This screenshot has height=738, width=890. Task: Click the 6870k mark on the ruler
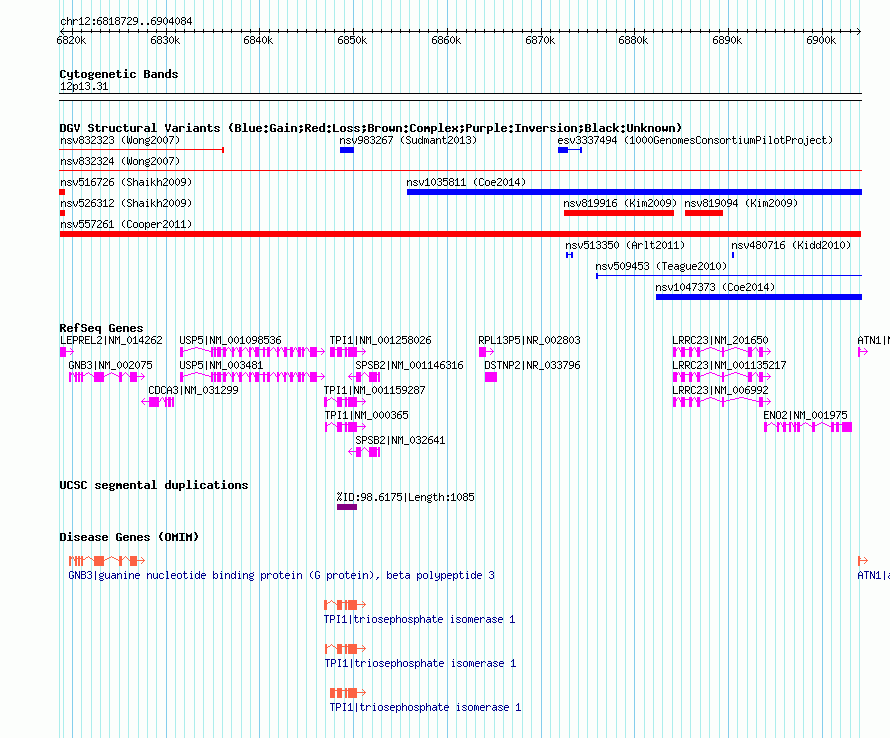[x=540, y=40]
